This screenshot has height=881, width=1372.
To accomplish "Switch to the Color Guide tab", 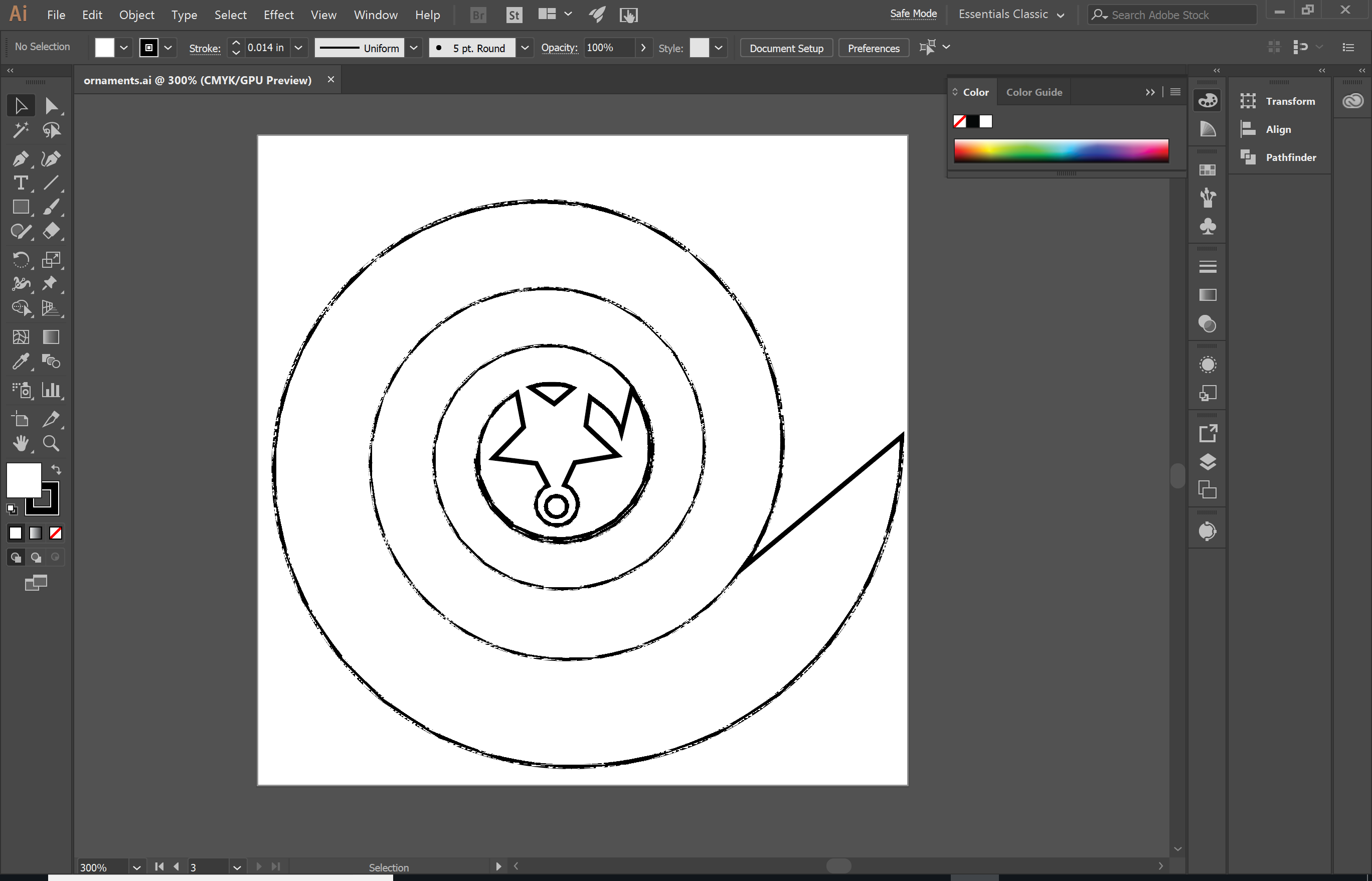I will pyautogui.click(x=1034, y=92).
